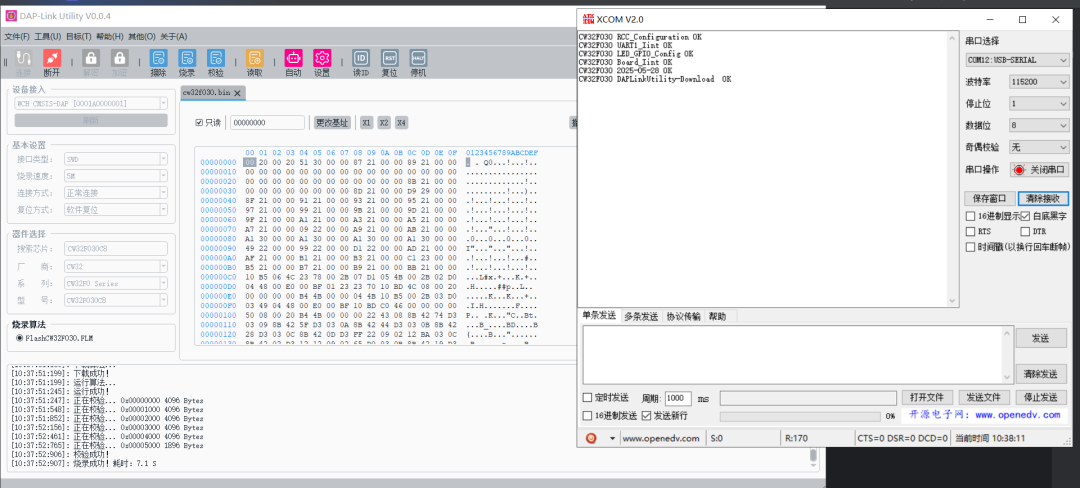Open the COM12:USB-SERIAL port dropdown
Screen dimensions: 1080x488
point(1016,59)
